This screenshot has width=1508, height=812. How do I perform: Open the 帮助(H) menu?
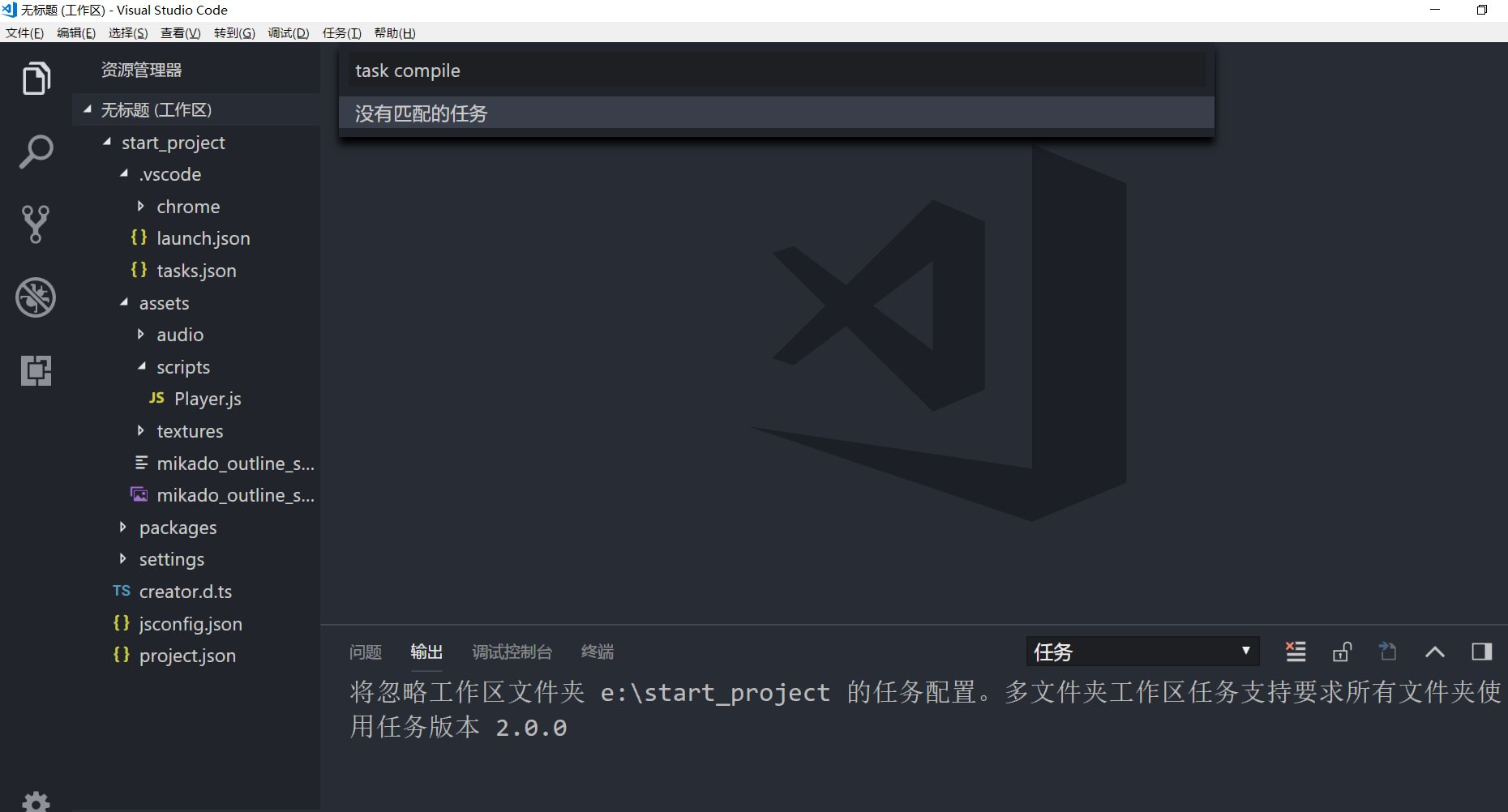pyautogui.click(x=395, y=33)
